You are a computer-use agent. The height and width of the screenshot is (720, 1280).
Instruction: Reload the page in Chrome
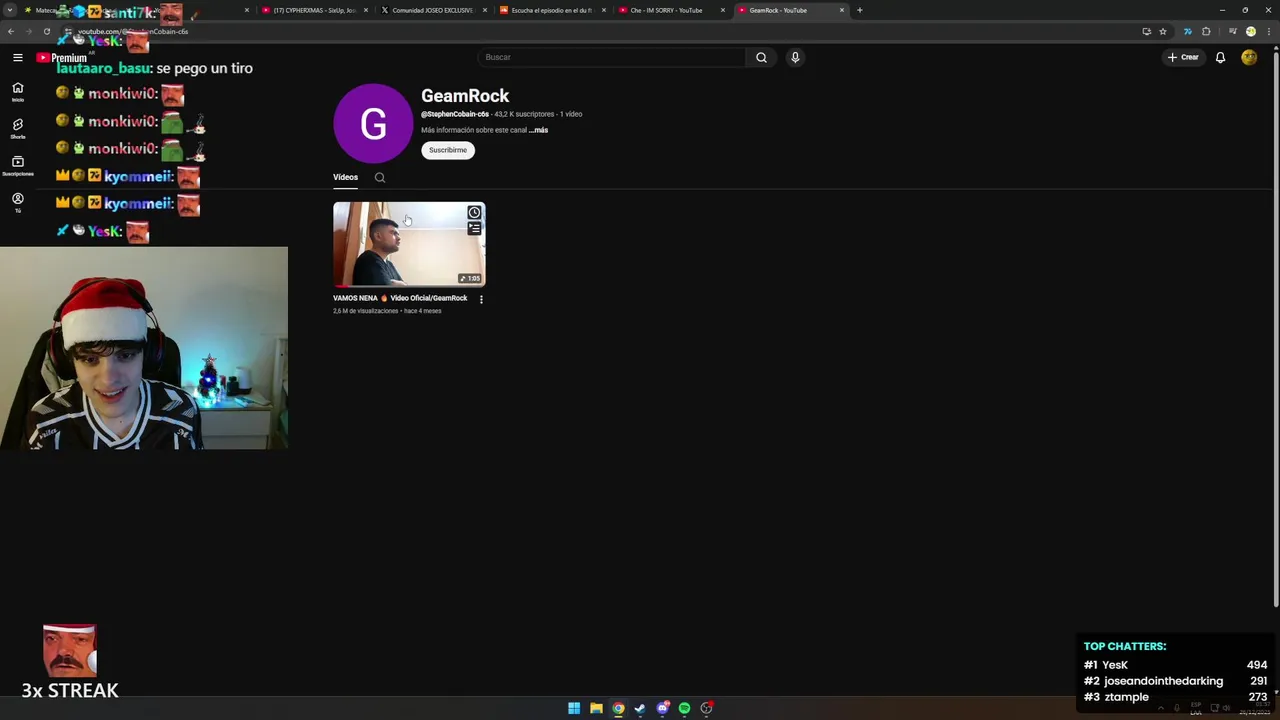coord(46,31)
